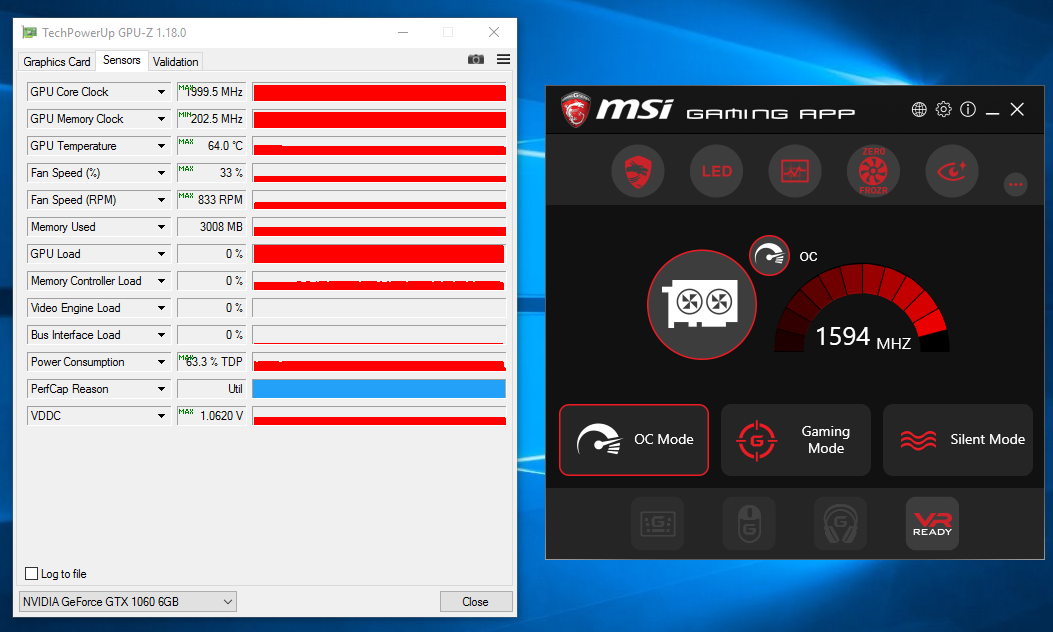Activate OC Mode
The image size is (1053, 632).
634,440
